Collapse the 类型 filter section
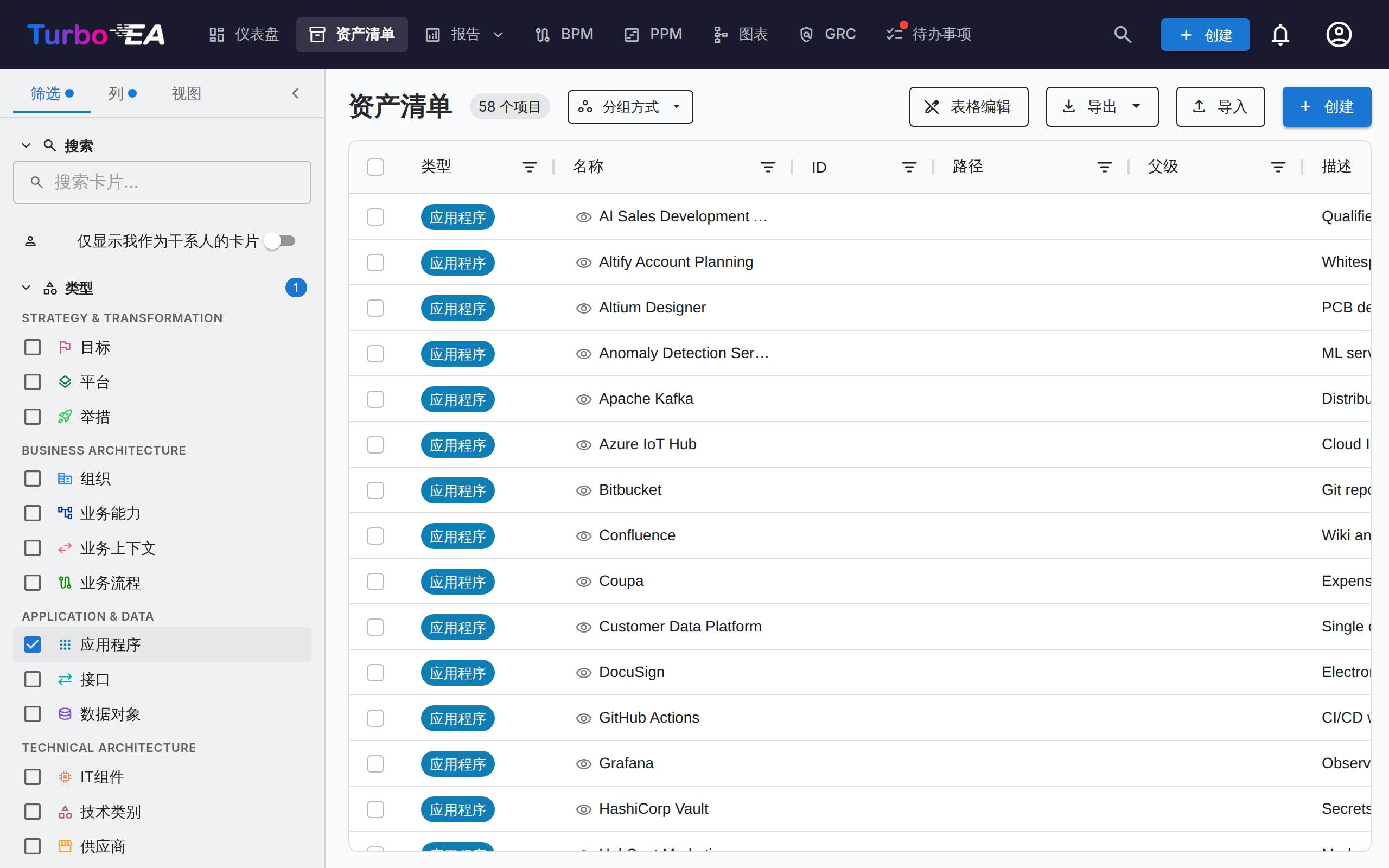 point(27,288)
